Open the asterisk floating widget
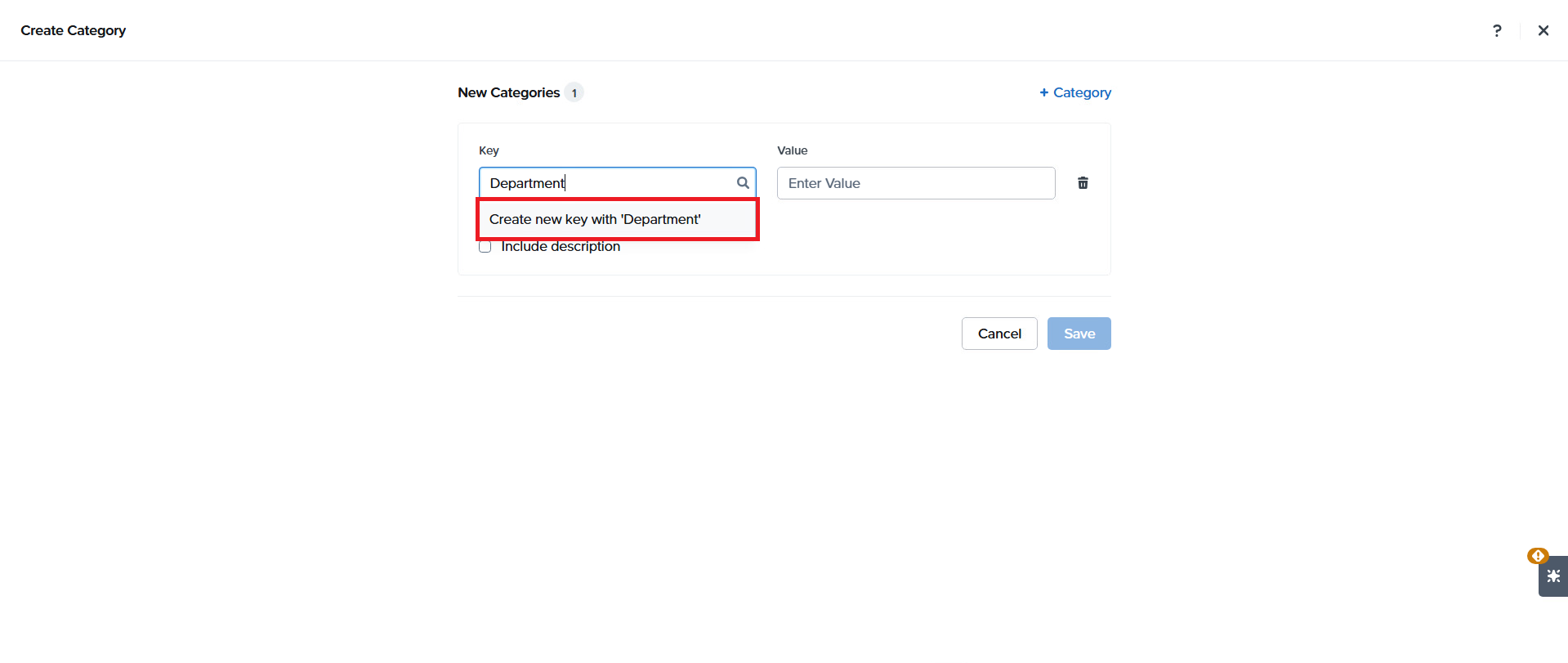This screenshot has width=1568, height=663. point(1553,576)
